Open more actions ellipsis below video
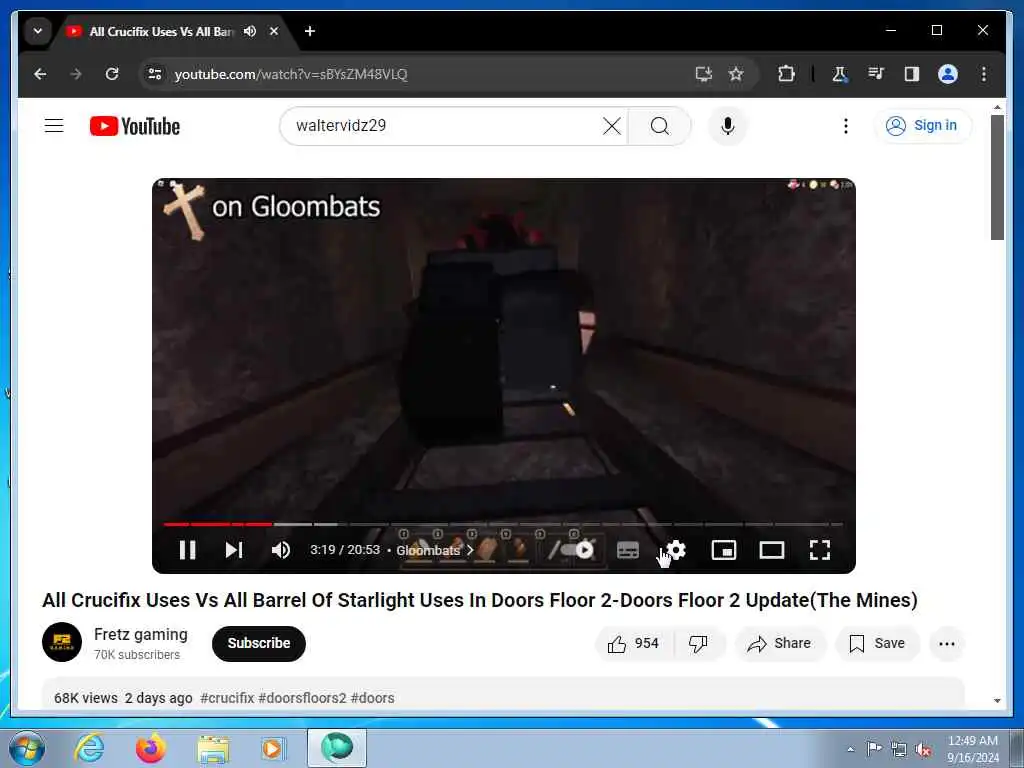 [947, 643]
